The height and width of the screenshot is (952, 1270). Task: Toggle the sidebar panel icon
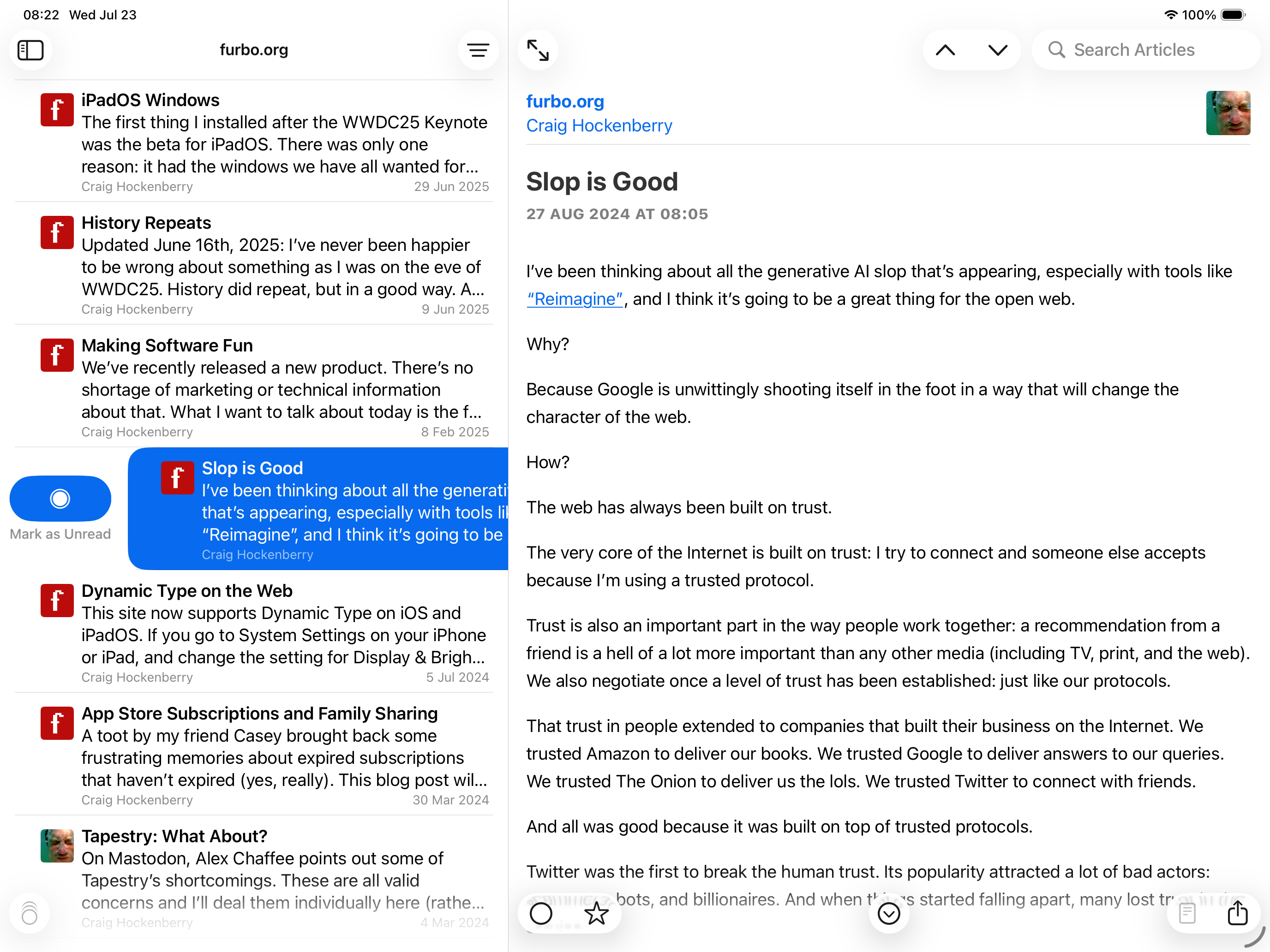(31, 50)
